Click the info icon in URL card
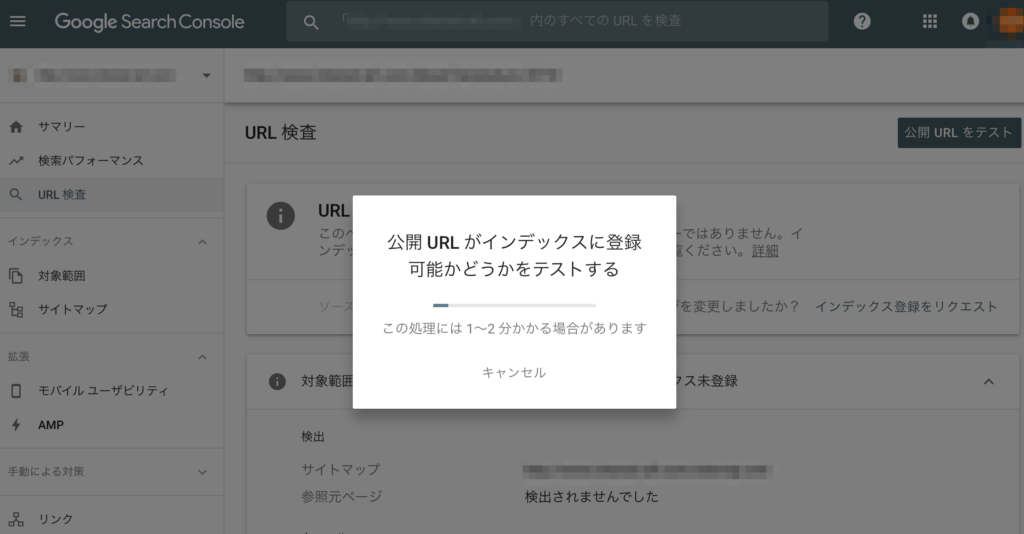This screenshot has width=1024, height=534. pos(281,215)
